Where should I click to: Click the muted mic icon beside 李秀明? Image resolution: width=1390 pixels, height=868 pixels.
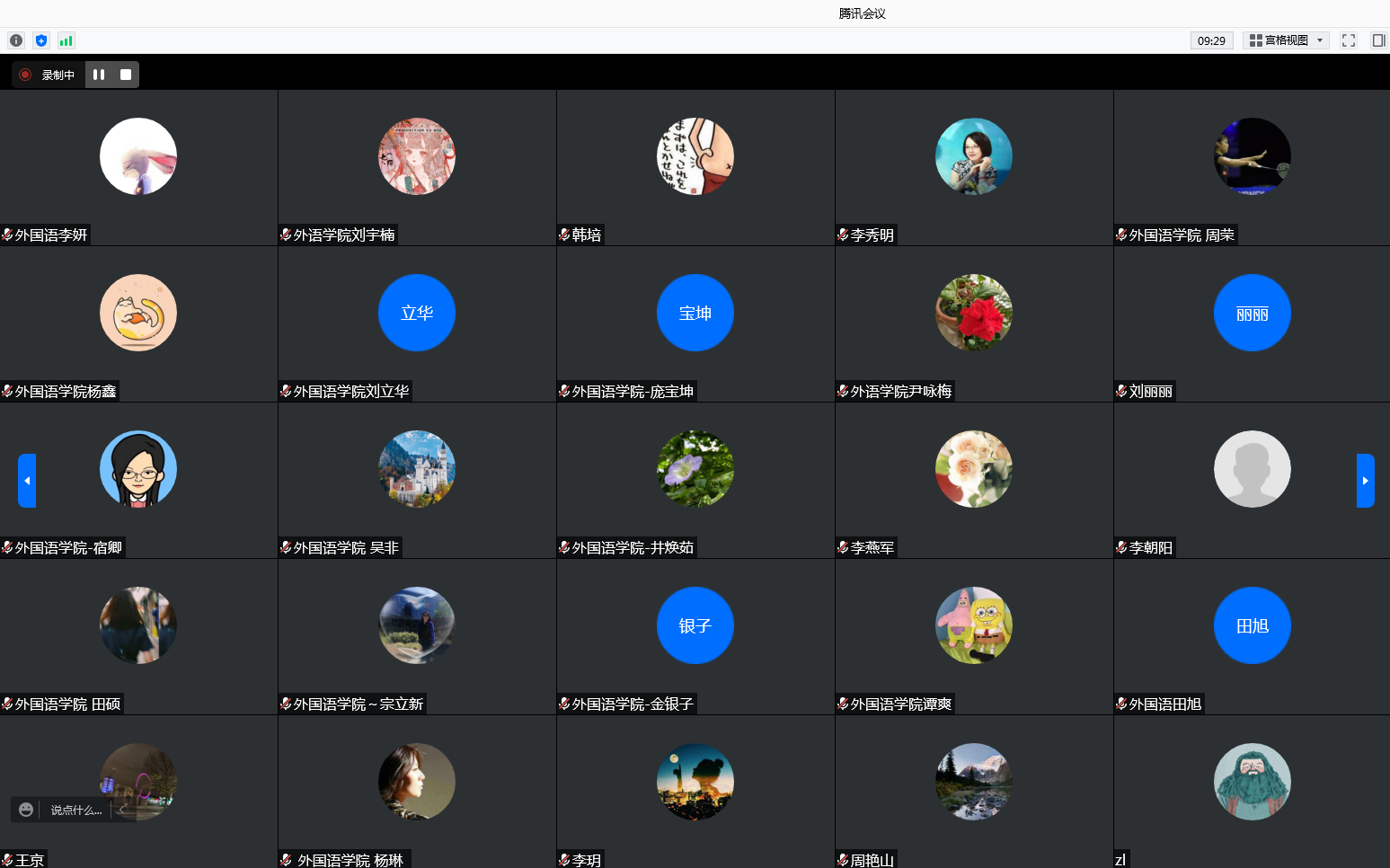click(x=843, y=235)
